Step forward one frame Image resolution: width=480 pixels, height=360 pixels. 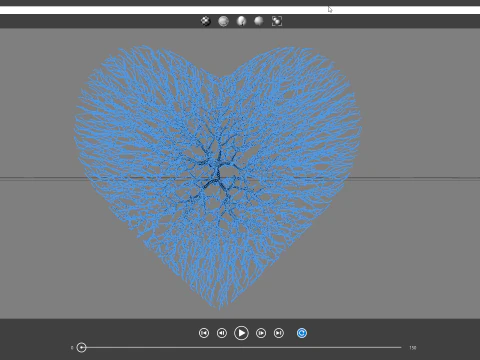tap(261, 333)
